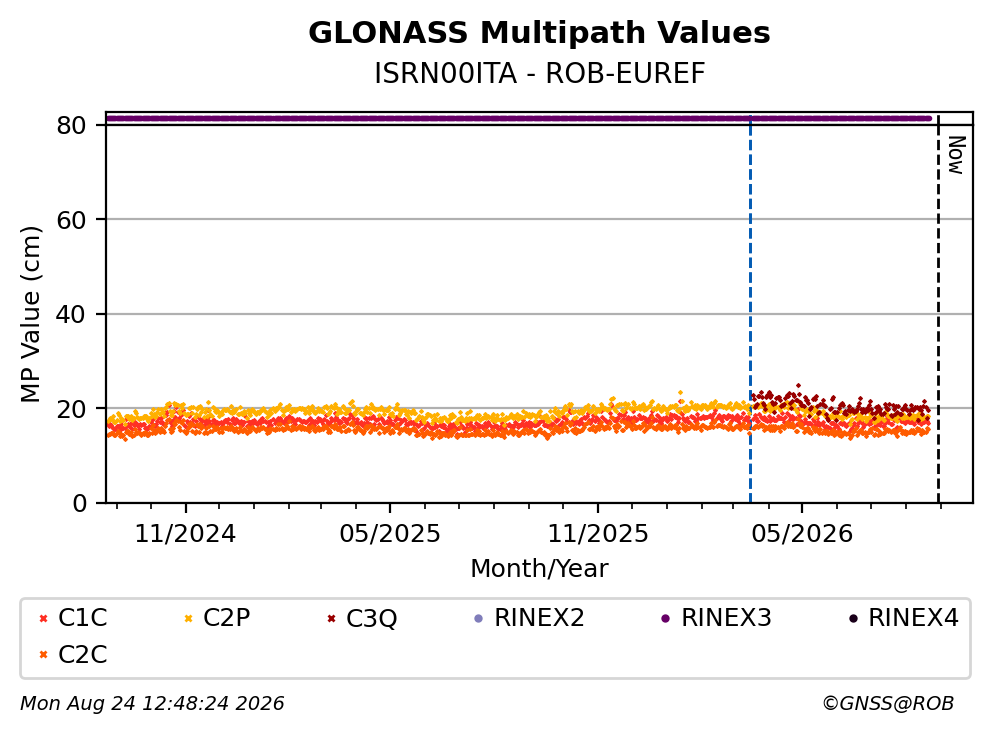993x734 pixels.
Task: Click the GLONASS Multipath Values title
Action: coord(539,33)
